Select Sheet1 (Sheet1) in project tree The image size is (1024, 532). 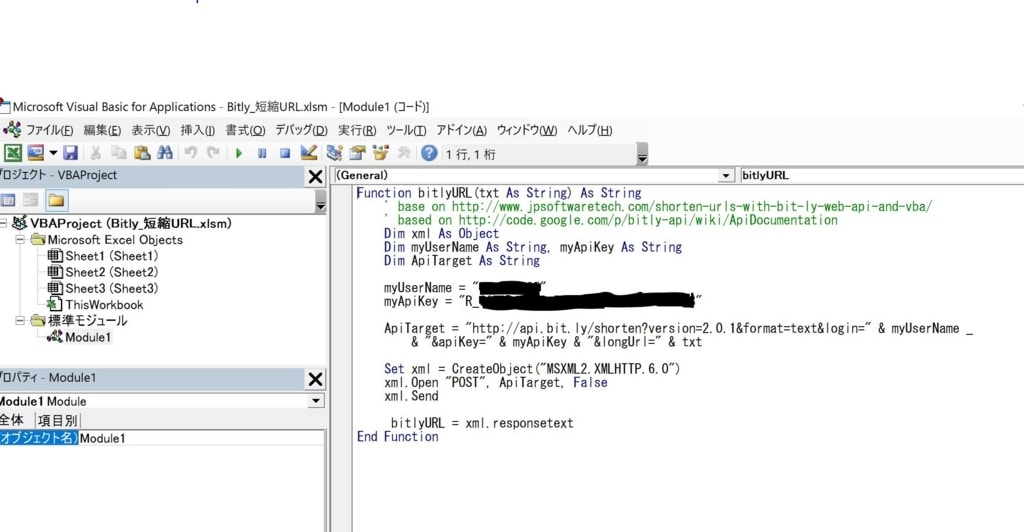112,256
